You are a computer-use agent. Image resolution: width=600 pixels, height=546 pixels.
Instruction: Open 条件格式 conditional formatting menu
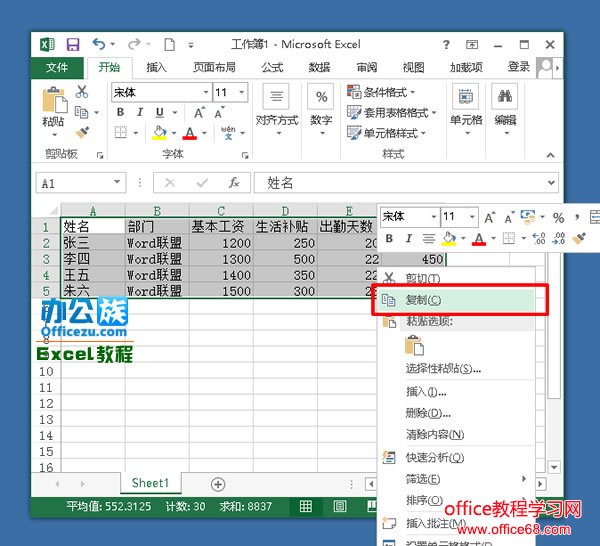pos(381,92)
